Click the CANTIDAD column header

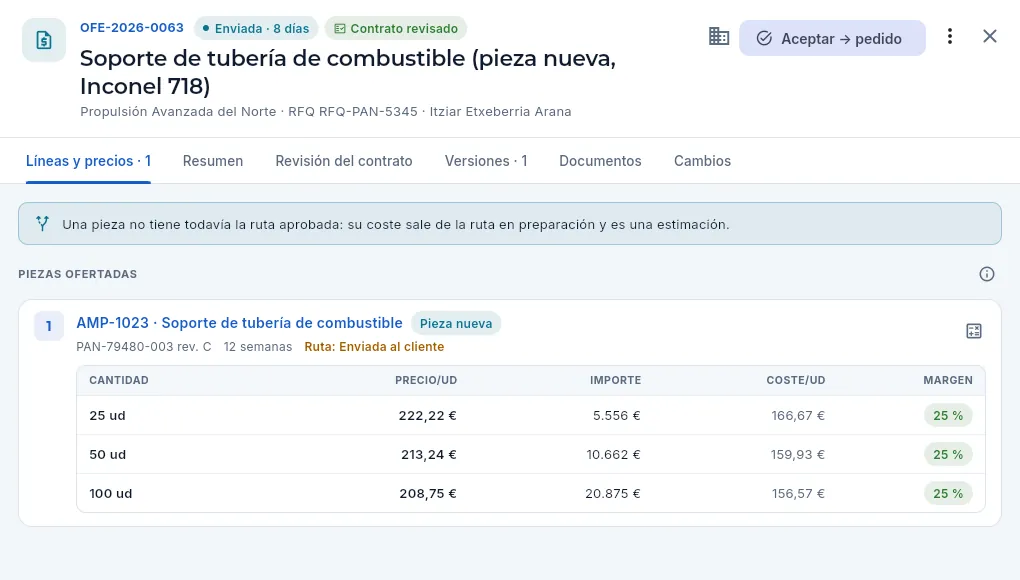pos(119,380)
